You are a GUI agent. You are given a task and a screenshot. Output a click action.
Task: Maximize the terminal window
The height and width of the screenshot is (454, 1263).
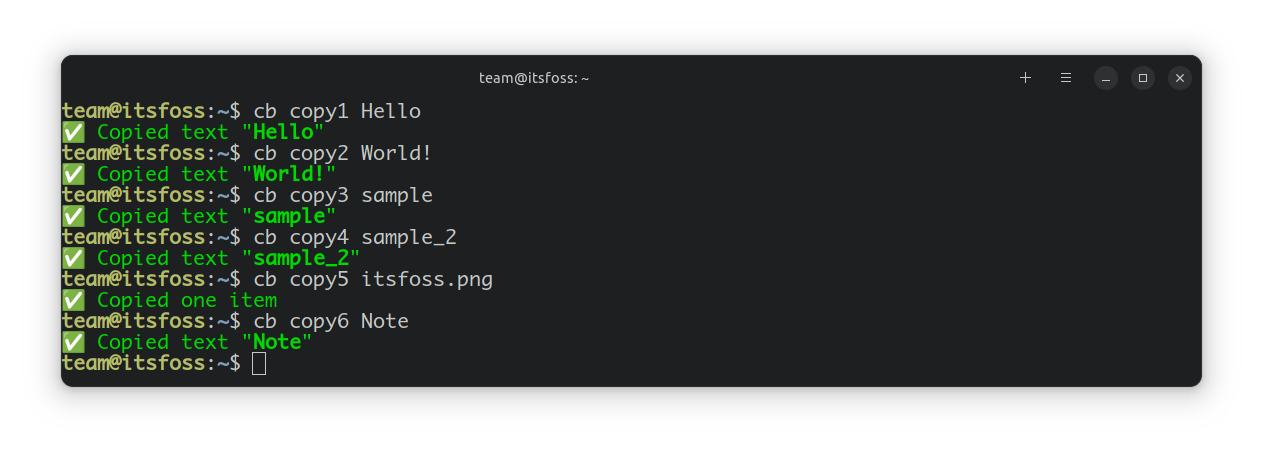pos(1143,78)
